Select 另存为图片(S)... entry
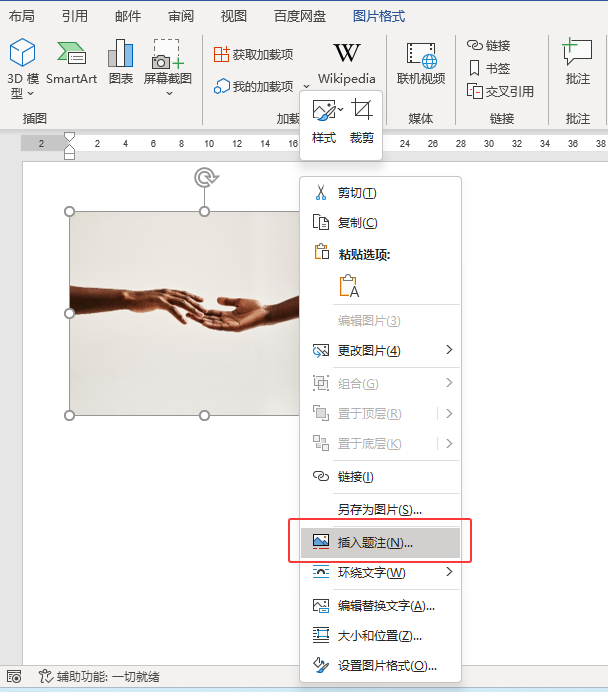 [380, 510]
